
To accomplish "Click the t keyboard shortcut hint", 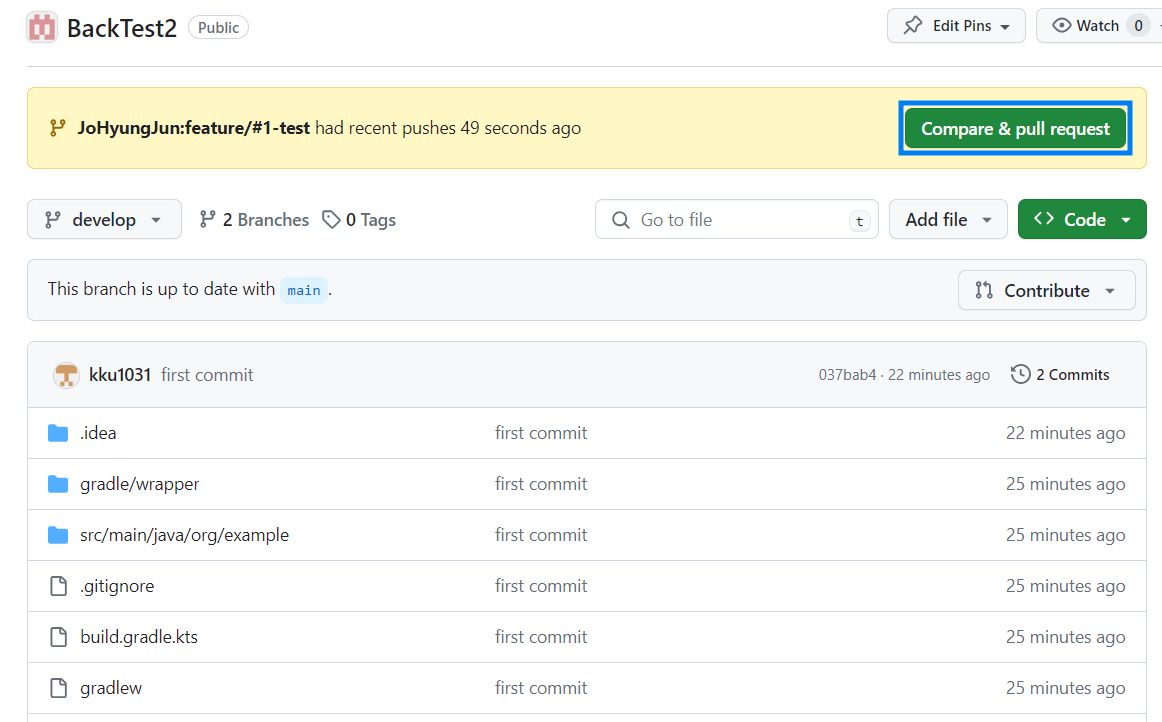I will coord(860,220).
